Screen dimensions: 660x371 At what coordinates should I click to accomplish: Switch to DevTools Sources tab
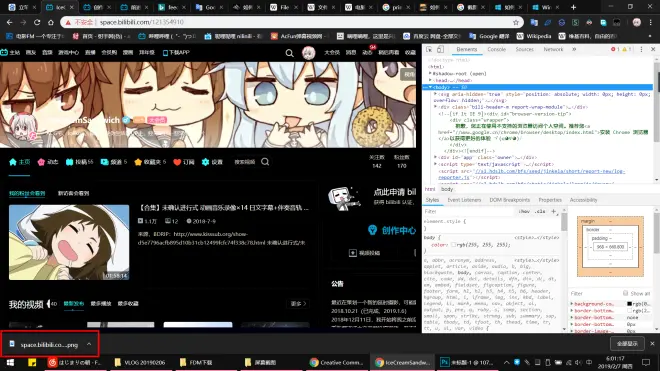(524, 49)
